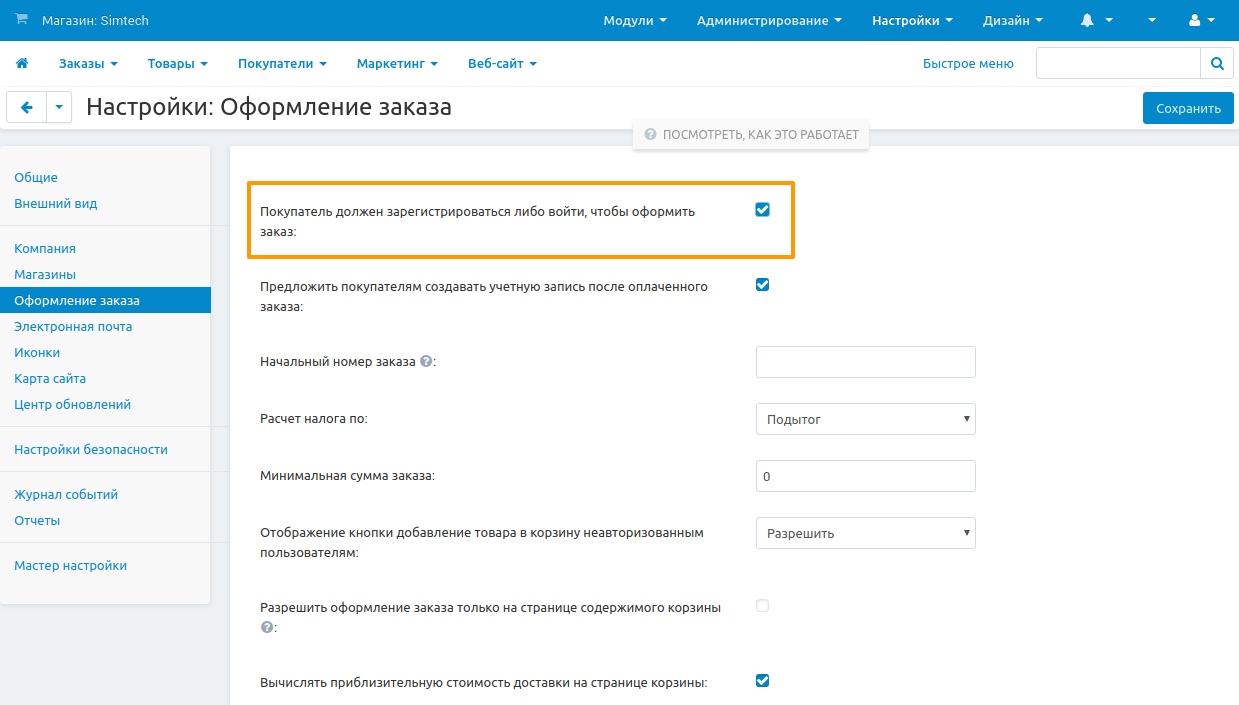Open the Модули top menu

635,20
